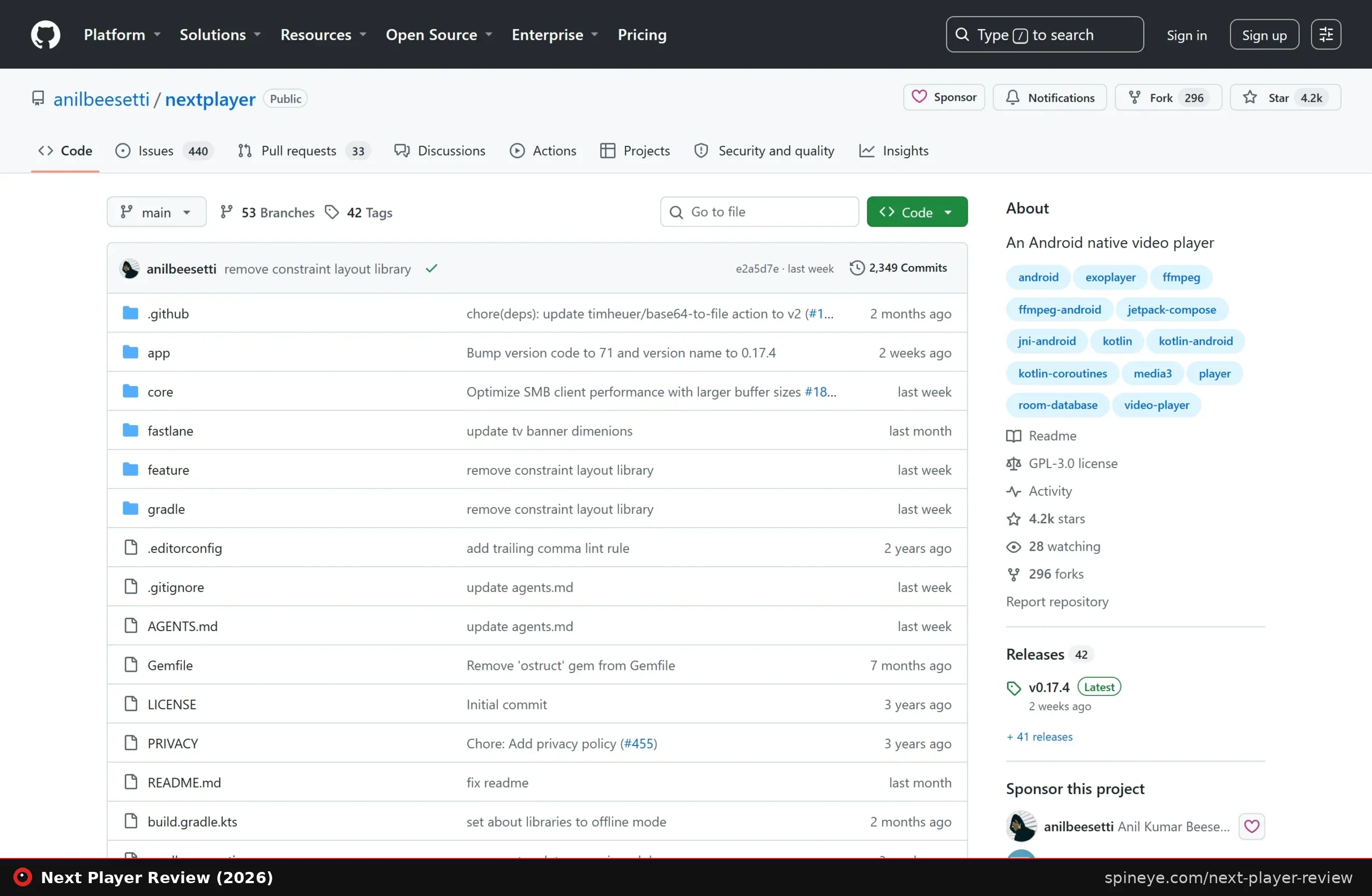Screen dimensions: 1372x896
Task: Click the heart Sponsor button
Action: [x=944, y=98]
